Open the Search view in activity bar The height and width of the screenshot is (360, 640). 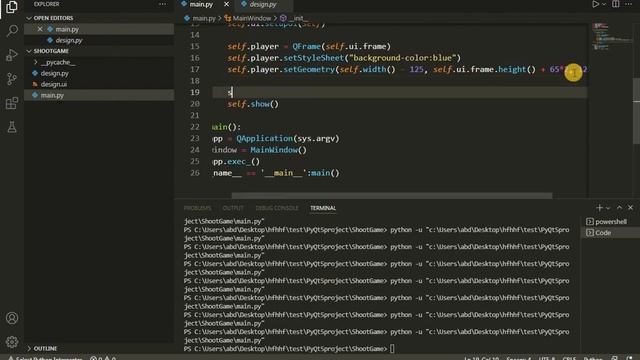pos(12,31)
